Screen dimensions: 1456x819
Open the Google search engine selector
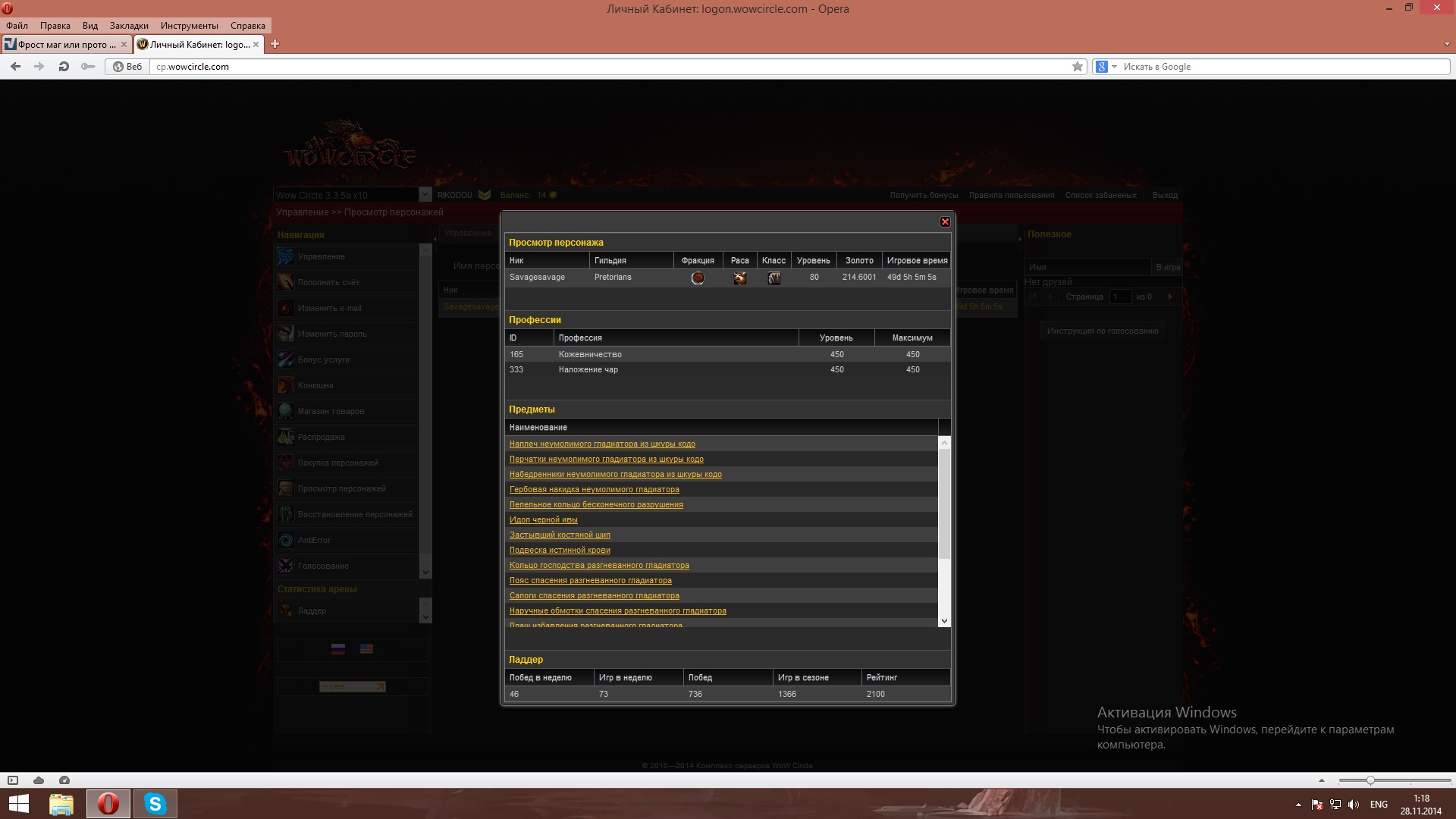[x=1106, y=67]
